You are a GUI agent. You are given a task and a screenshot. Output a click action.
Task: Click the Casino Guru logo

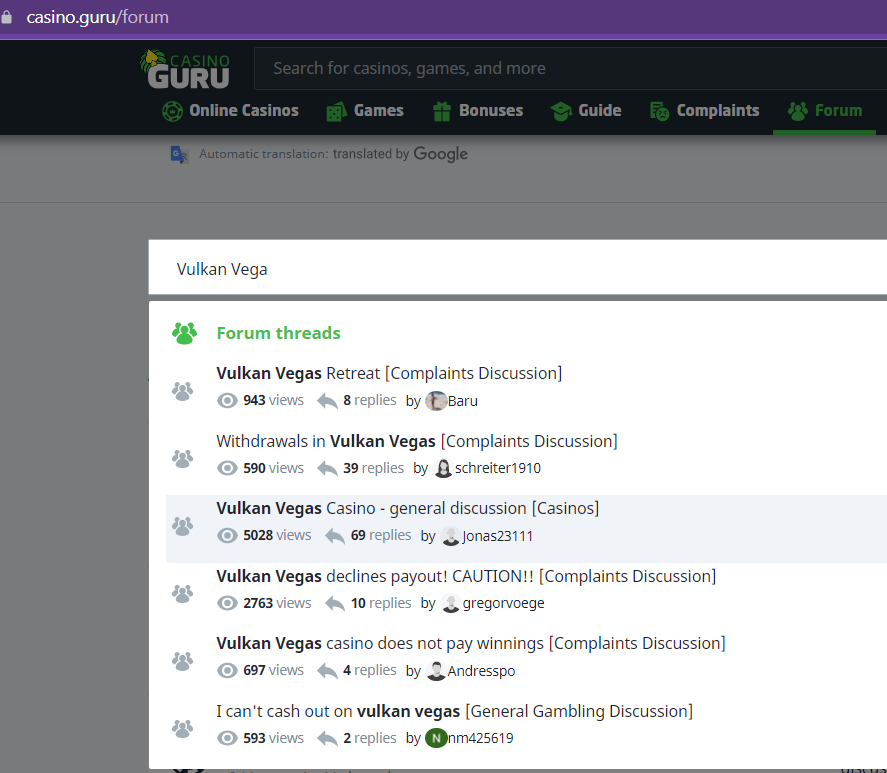click(x=186, y=68)
